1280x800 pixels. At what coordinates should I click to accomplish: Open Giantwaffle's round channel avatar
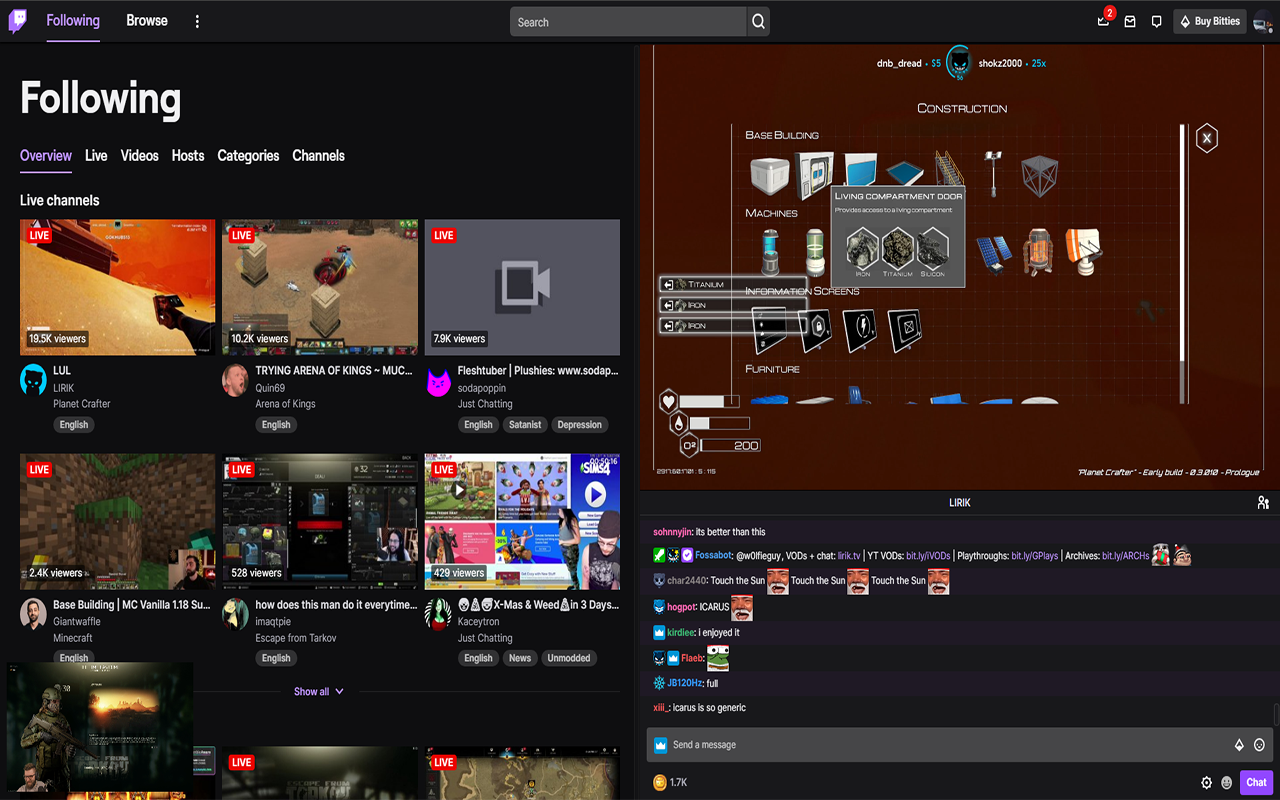click(x=33, y=614)
